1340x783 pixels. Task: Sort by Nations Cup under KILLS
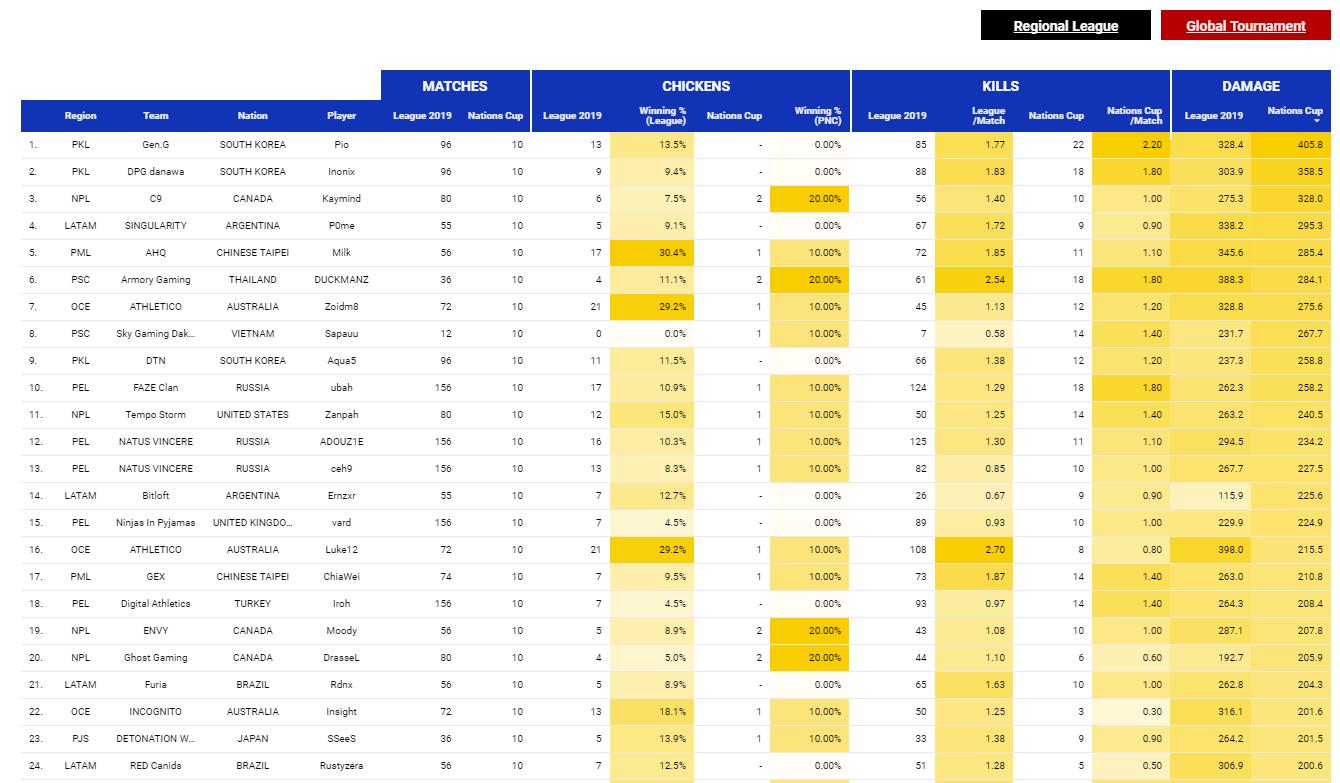[1056, 116]
